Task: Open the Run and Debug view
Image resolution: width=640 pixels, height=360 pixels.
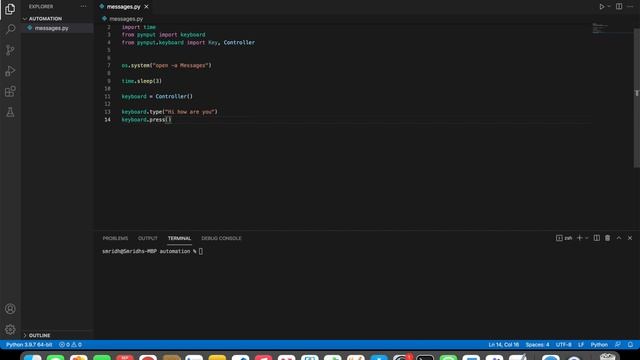Action: click(10, 71)
